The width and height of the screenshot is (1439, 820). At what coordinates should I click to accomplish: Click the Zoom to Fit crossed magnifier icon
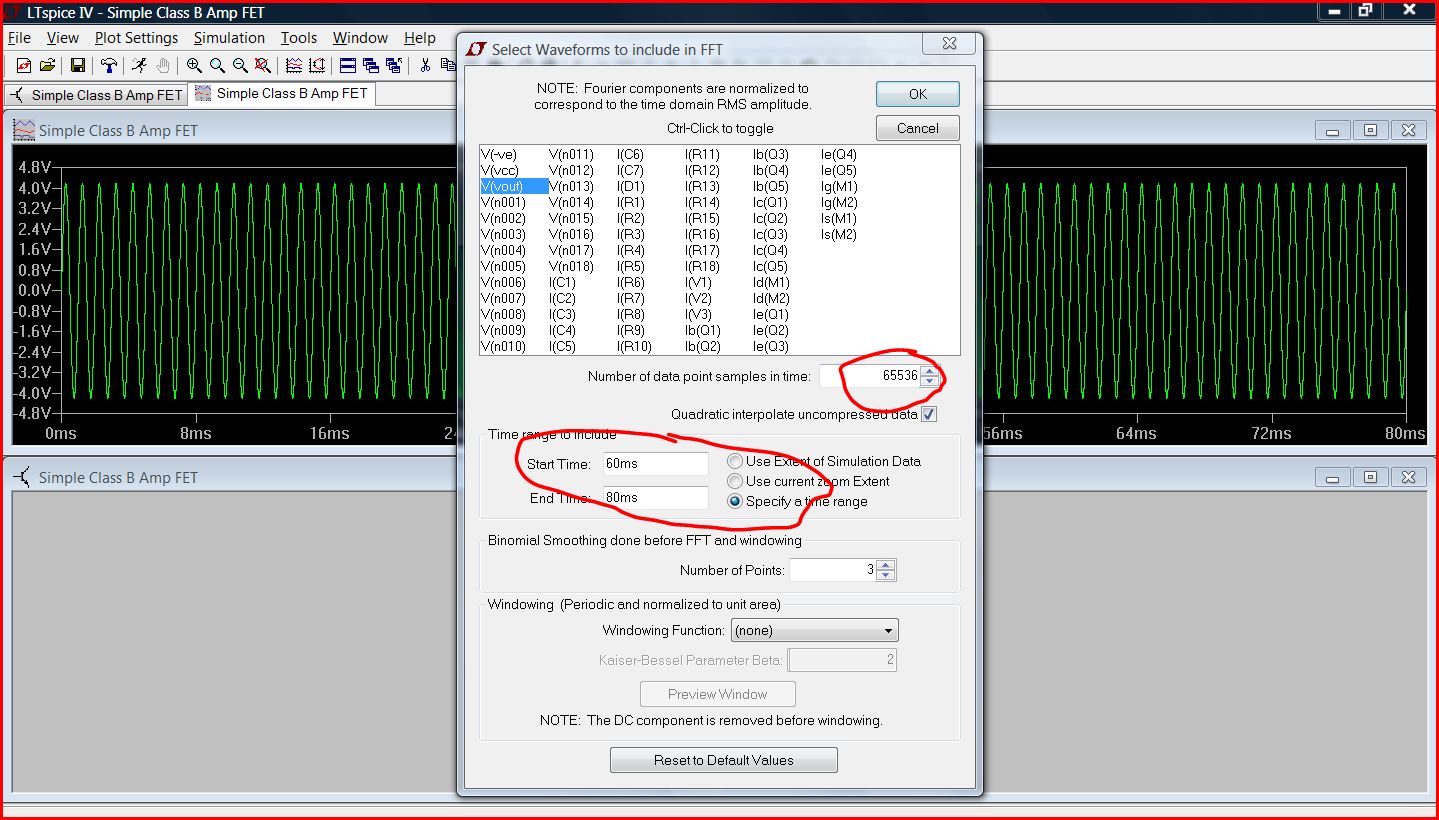(x=262, y=65)
